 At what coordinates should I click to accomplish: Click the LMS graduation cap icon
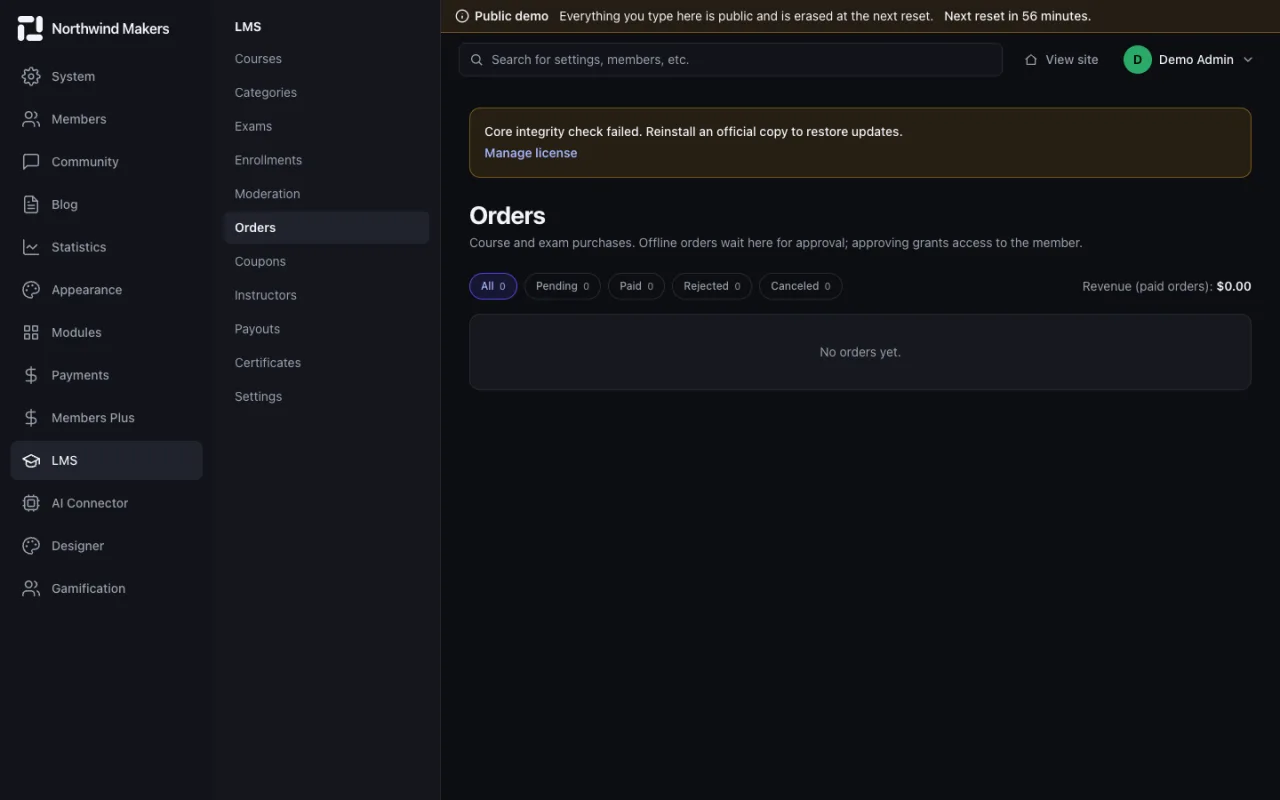click(31, 460)
